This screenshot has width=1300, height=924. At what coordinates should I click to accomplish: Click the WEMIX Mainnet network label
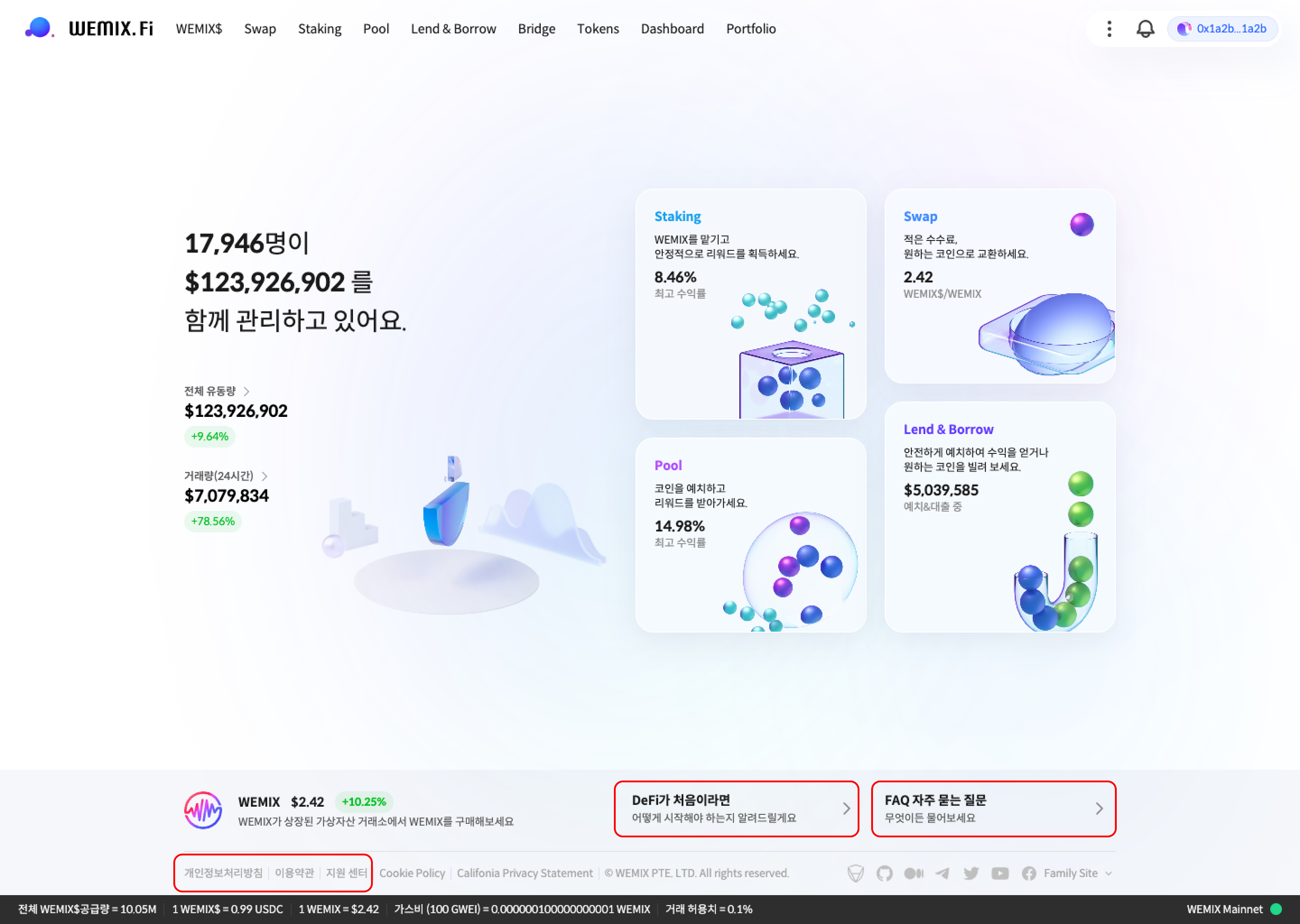tap(1224, 909)
